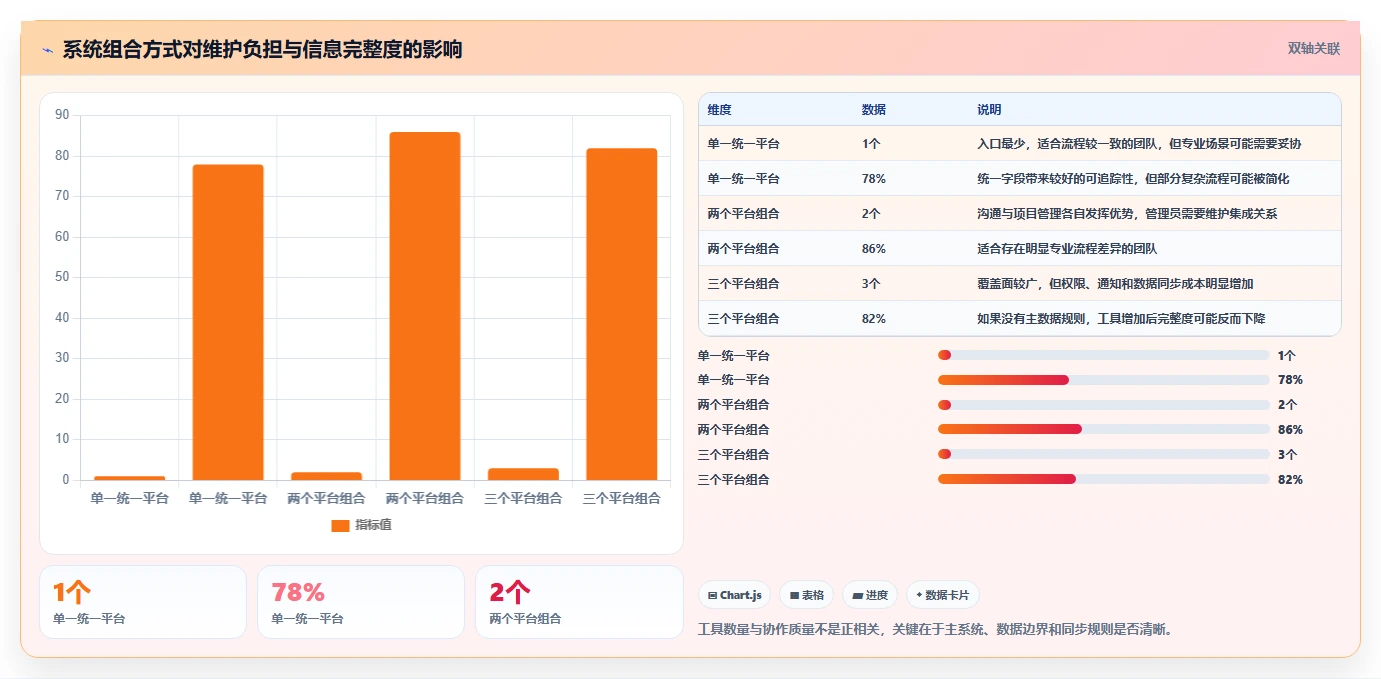Click the y-axis value 90

click(x=62, y=115)
